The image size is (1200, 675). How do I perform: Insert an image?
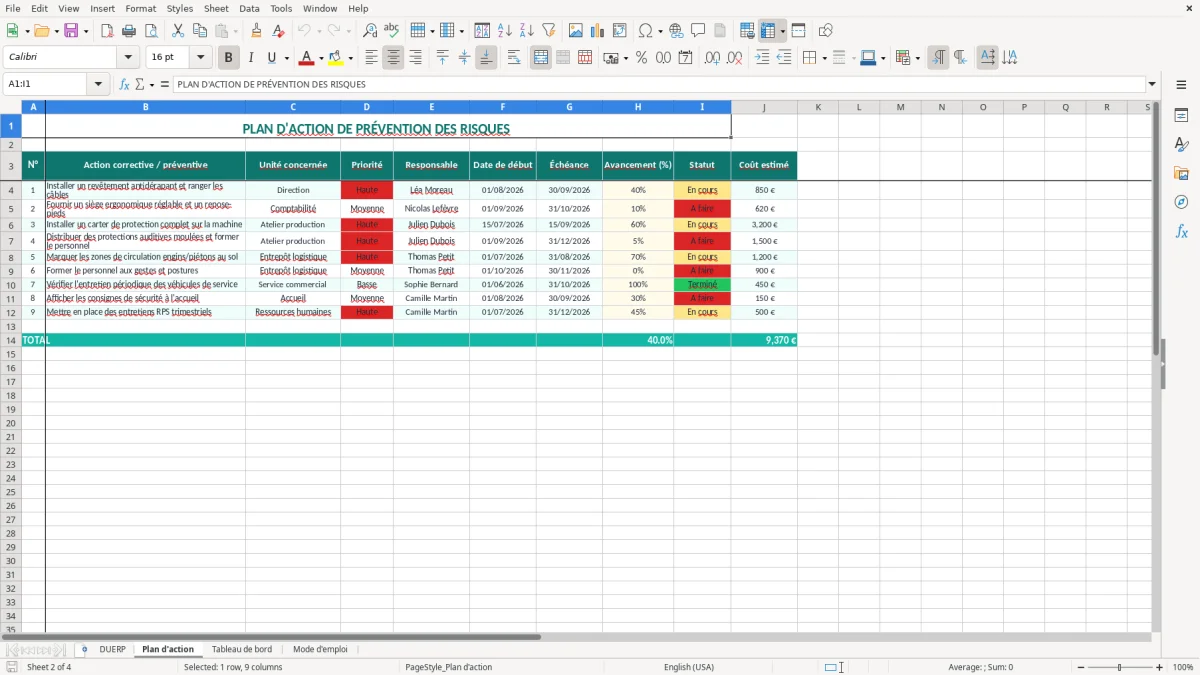[x=576, y=31]
